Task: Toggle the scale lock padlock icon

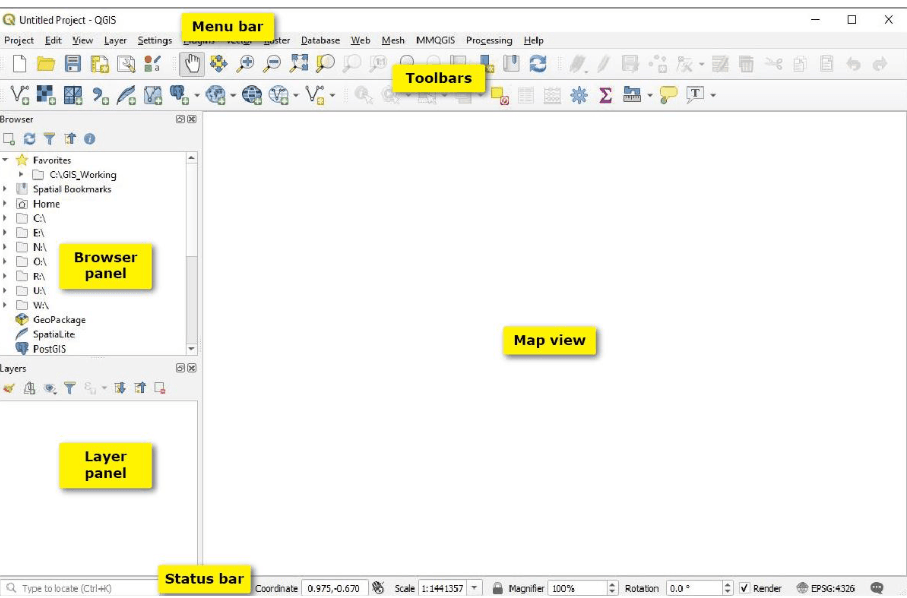Action: 497,588
